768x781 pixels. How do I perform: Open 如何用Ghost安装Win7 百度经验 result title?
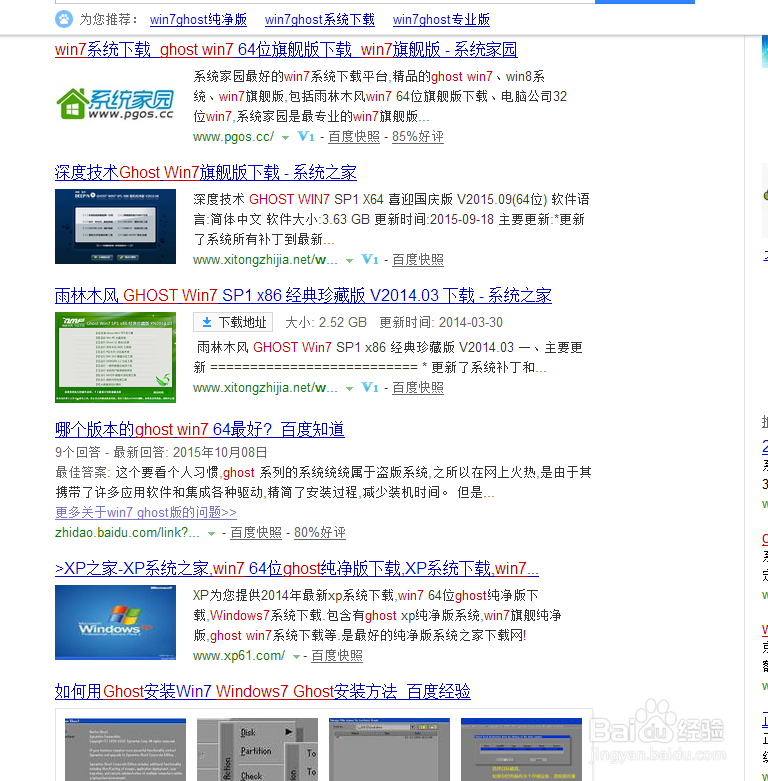coord(262,691)
